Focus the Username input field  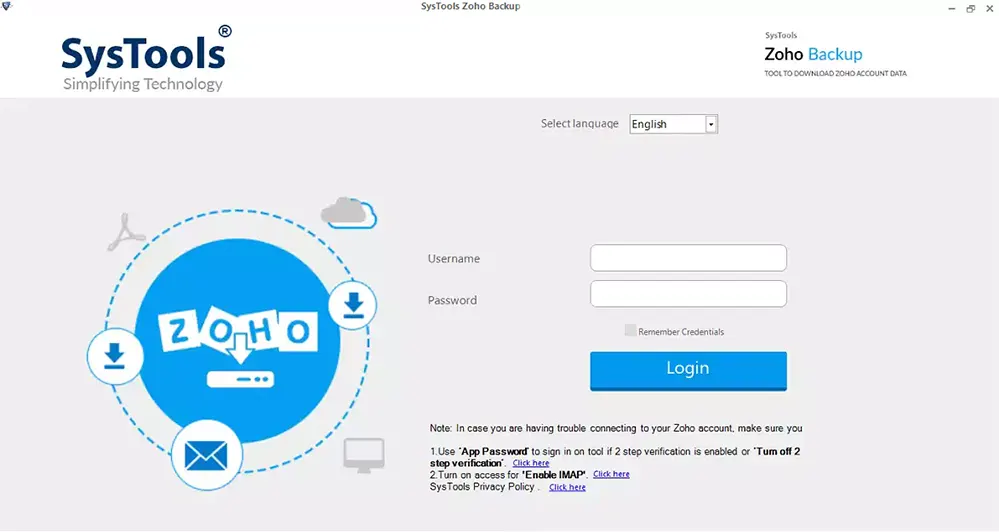pyautogui.click(x=688, y=258)
